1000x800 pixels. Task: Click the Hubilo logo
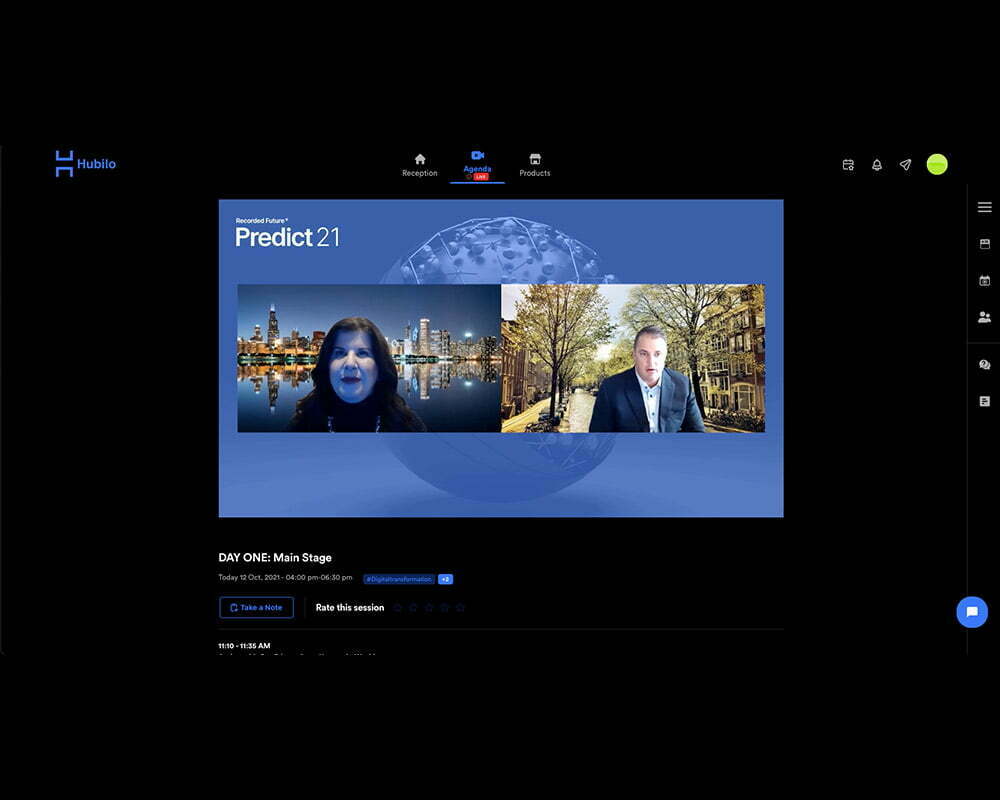85,164
